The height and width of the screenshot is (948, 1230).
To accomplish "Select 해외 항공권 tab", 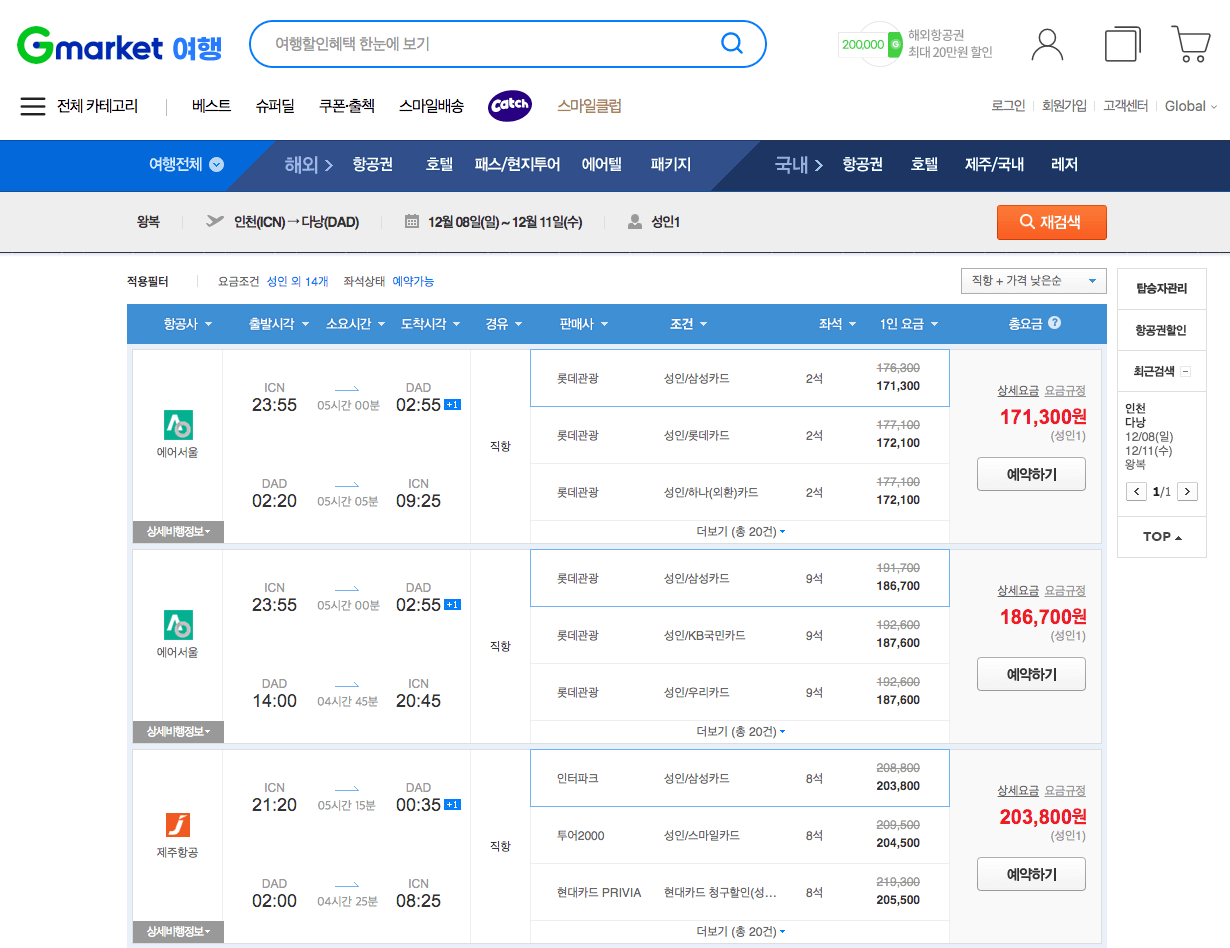I will coord(372,165).
